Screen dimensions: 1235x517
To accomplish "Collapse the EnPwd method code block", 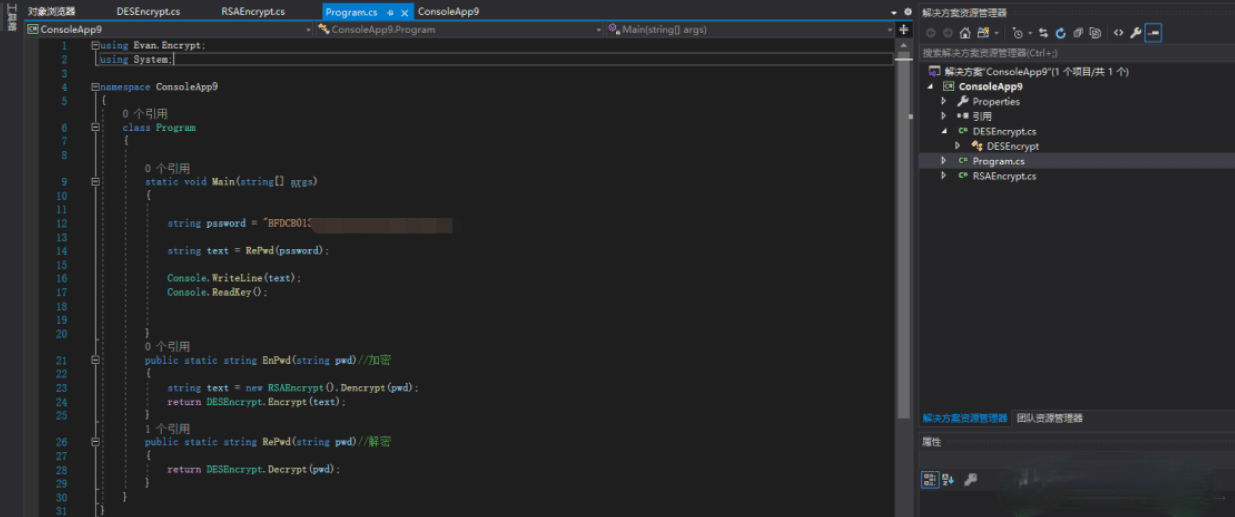I will (95, 360).
